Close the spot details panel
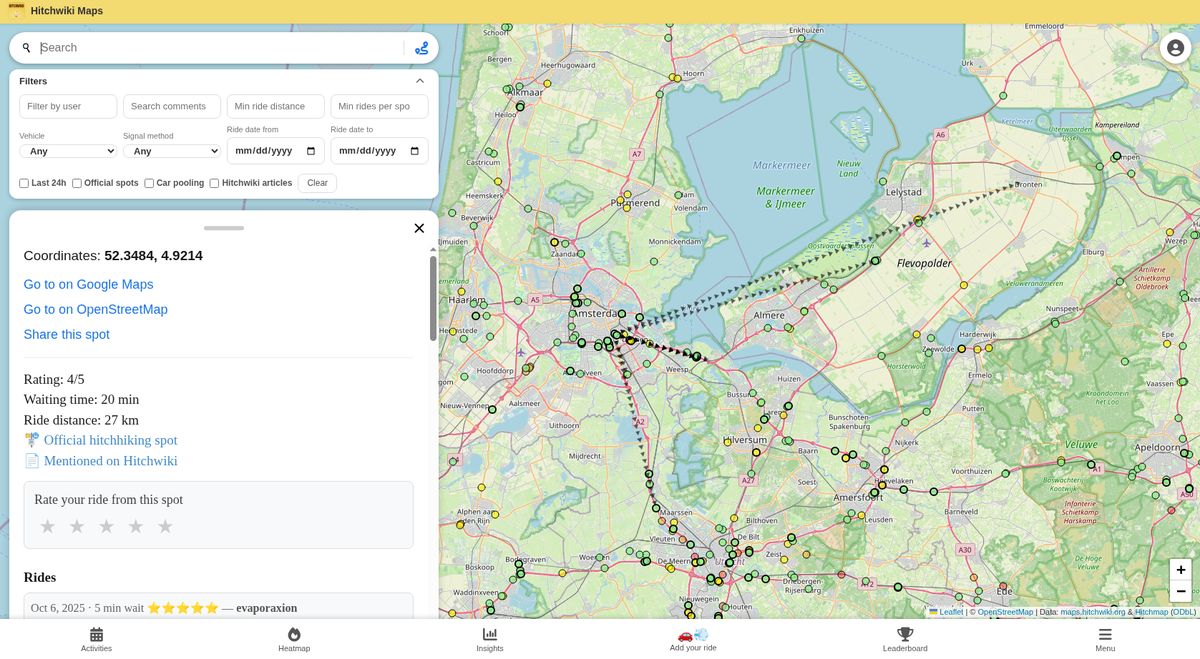Image resolution: width=1200 pixels, height=659 pixels. point(419,228)
